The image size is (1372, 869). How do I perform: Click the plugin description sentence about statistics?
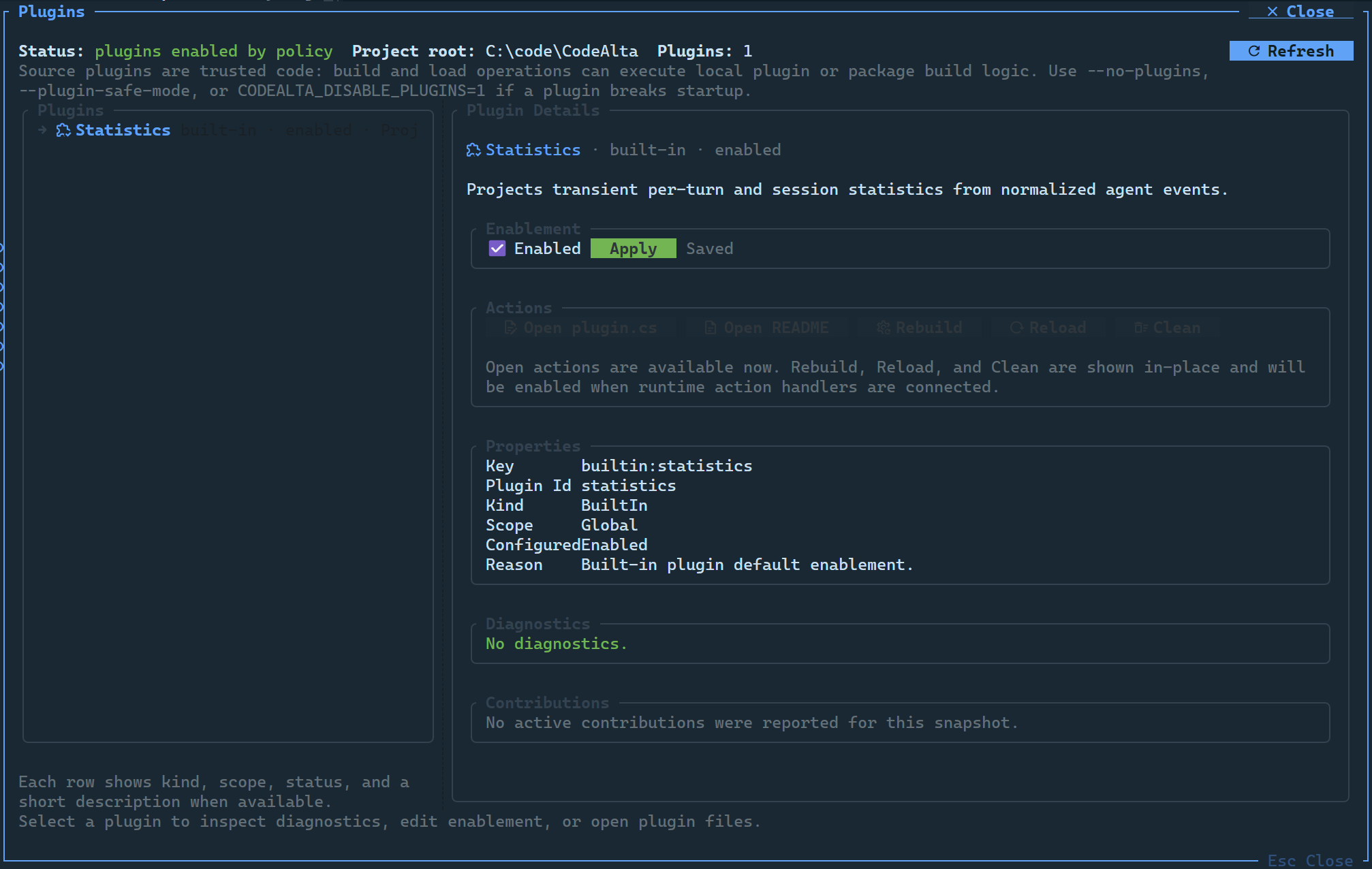pos(847,189)
